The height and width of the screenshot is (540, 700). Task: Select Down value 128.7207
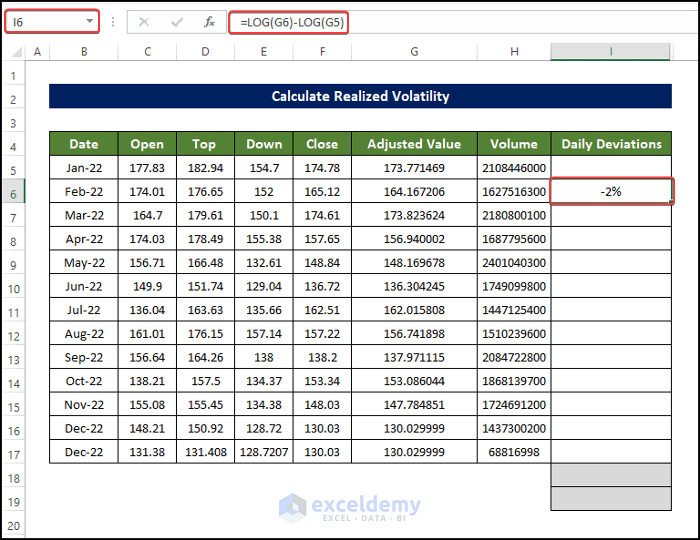[264, 452]
